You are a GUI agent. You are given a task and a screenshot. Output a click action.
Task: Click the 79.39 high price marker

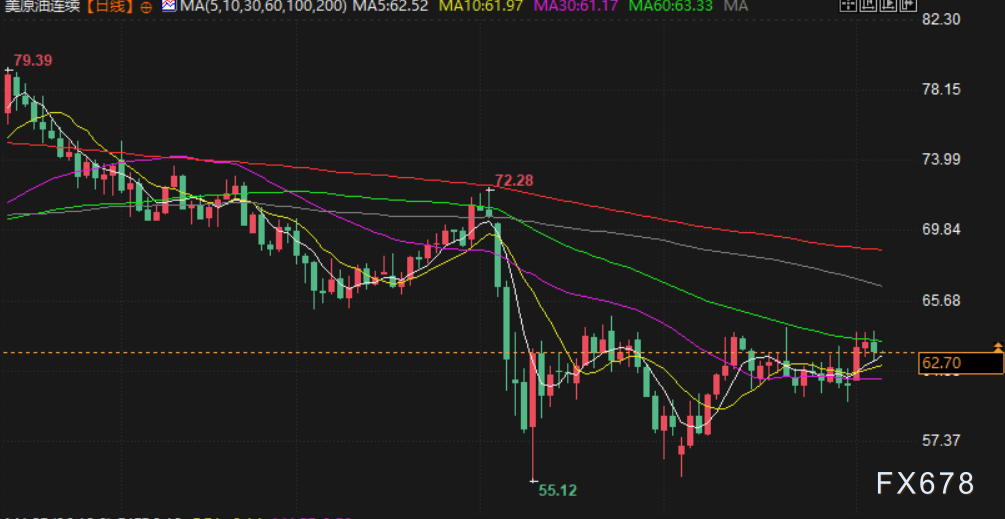33,60
